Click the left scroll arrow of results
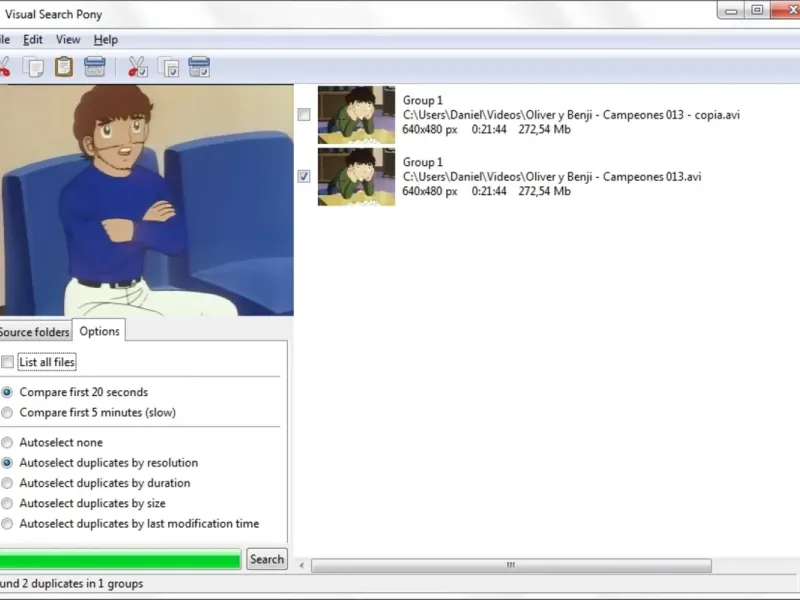 click(x=302, y=565)
